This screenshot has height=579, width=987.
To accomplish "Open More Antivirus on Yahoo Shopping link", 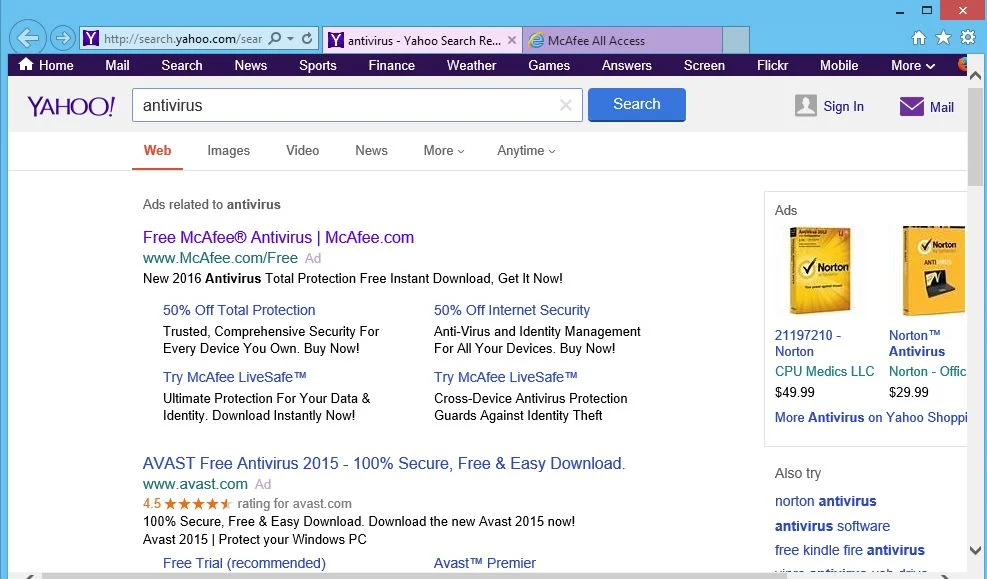I will (871, 417).
